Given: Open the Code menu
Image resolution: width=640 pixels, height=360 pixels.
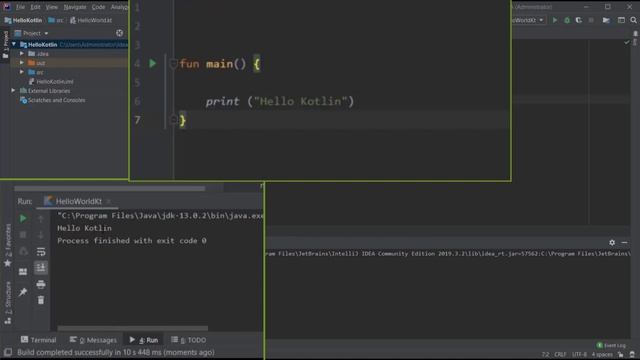Looking at the screenshot, I should 98,7.
